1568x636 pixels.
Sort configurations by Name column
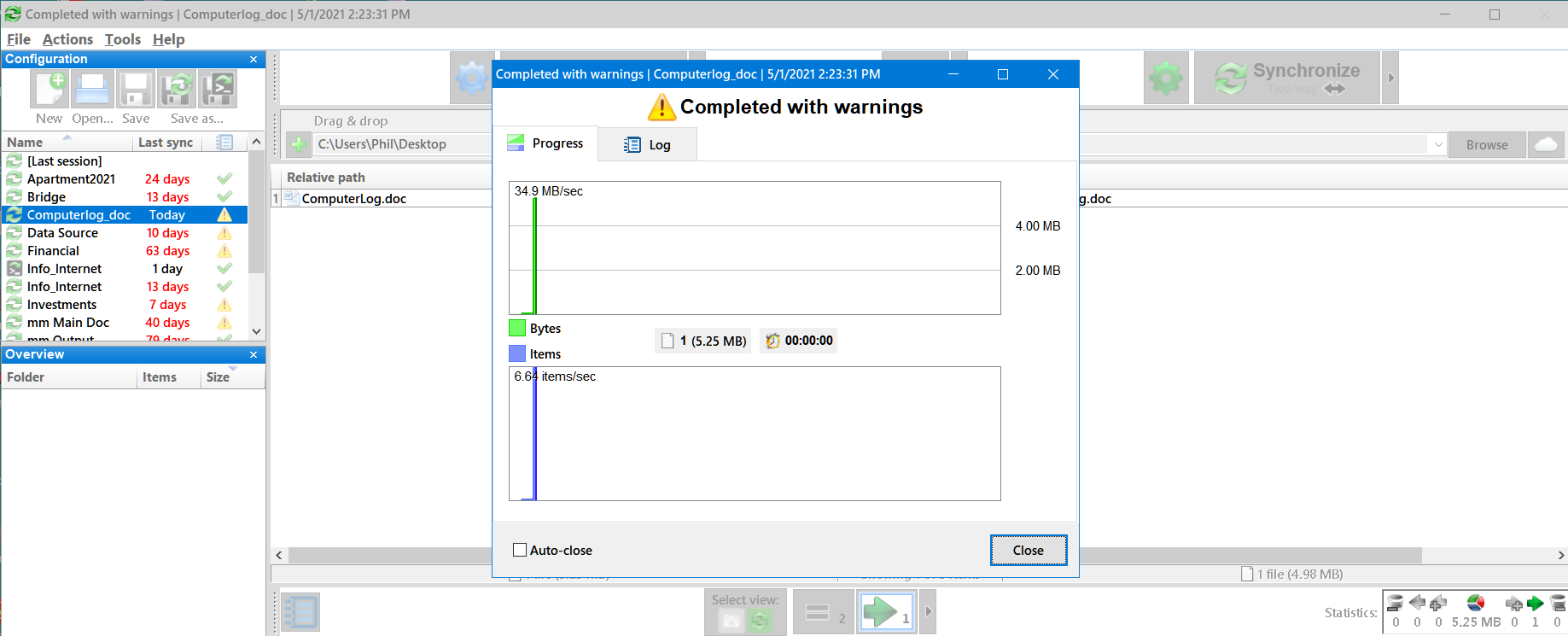point(67,142)
